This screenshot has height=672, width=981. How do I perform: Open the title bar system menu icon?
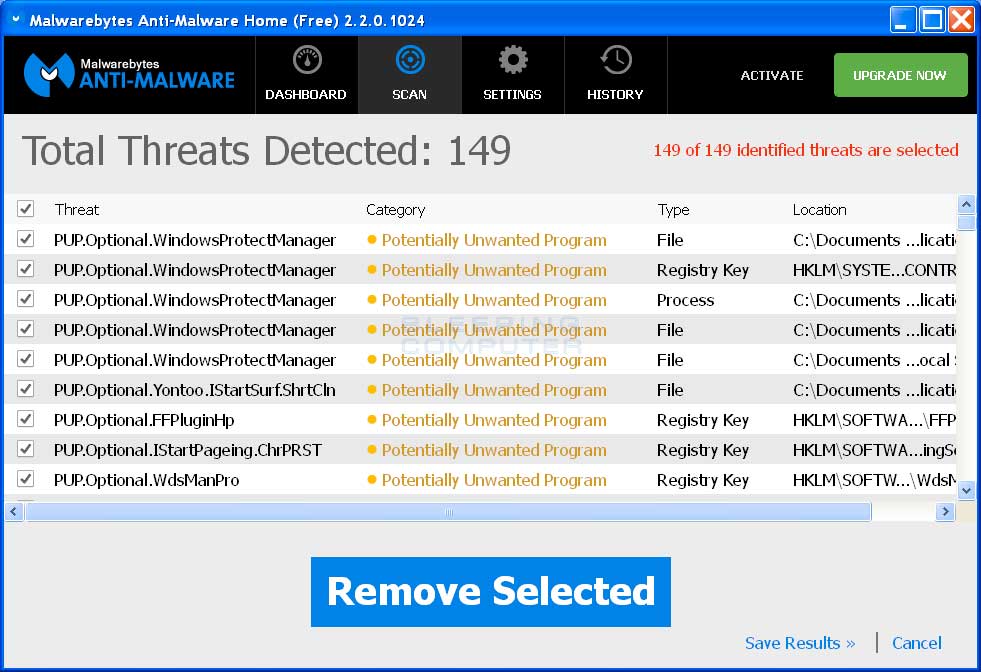tap(16, 19)
